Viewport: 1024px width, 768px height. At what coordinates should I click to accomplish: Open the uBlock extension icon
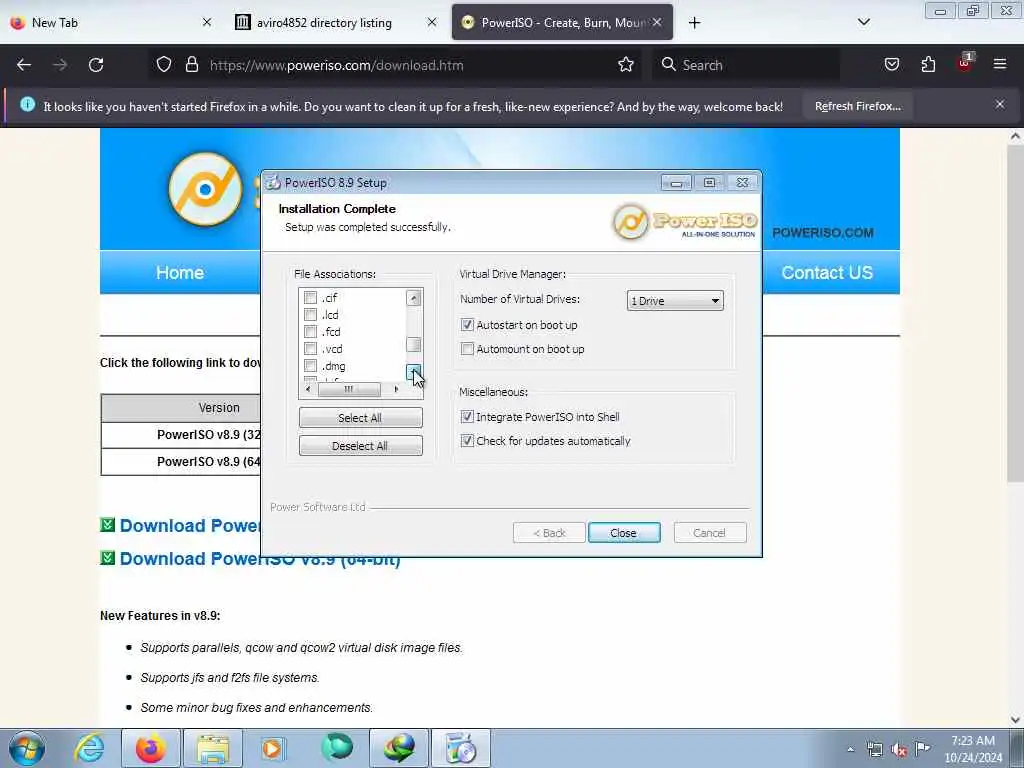coord(965,63)
